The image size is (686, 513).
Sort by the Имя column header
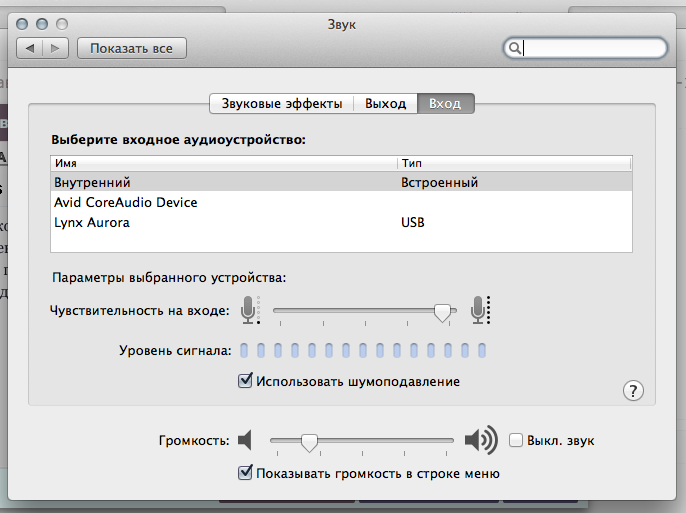(224, 163)
